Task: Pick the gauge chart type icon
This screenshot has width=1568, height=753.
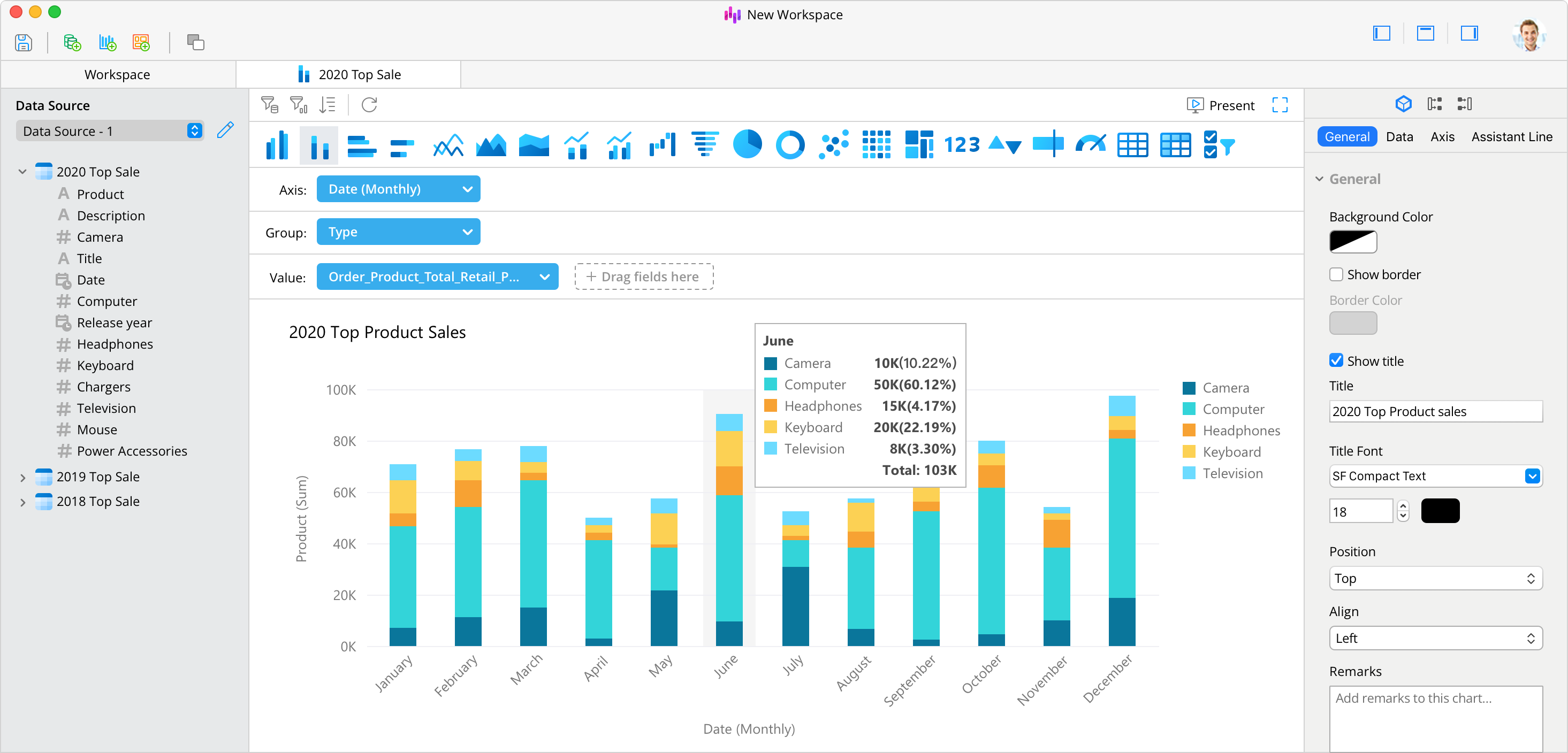Action: click(x=1090, y=145)
